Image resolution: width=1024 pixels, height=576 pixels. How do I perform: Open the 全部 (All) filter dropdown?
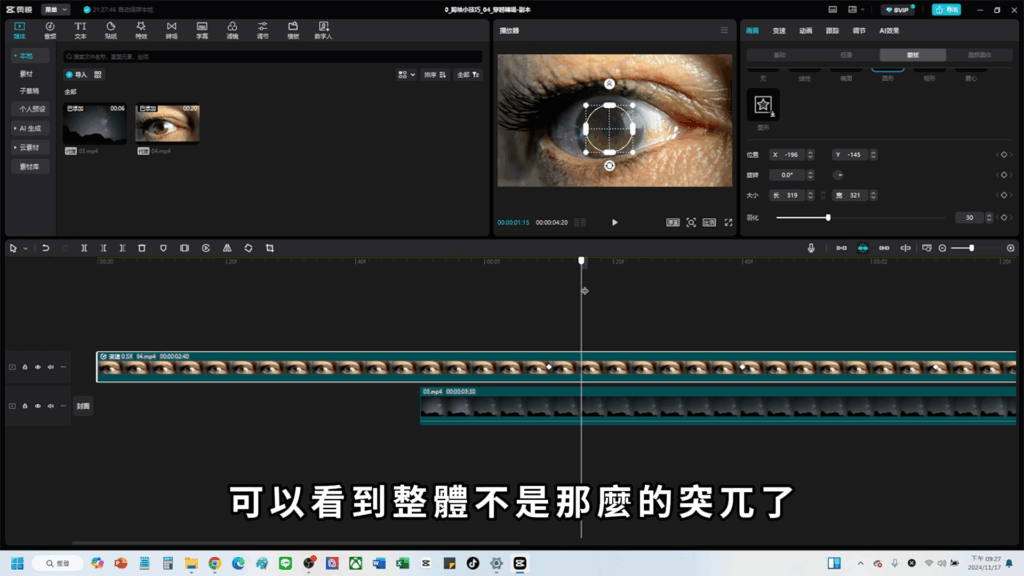click(x=468, y=75)
